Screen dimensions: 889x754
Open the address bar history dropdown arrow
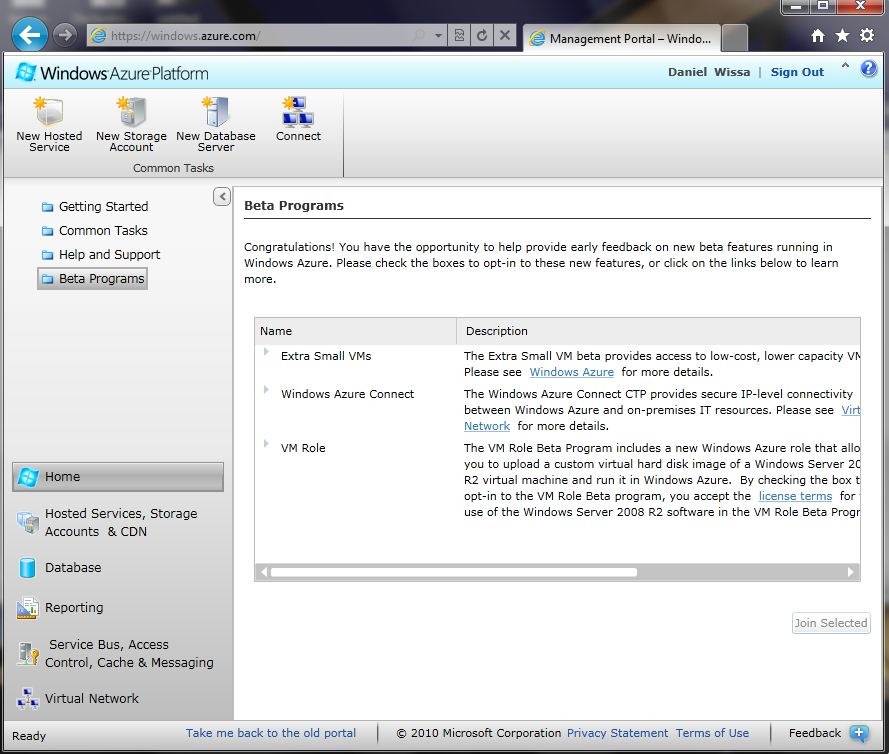coord(438,36)
